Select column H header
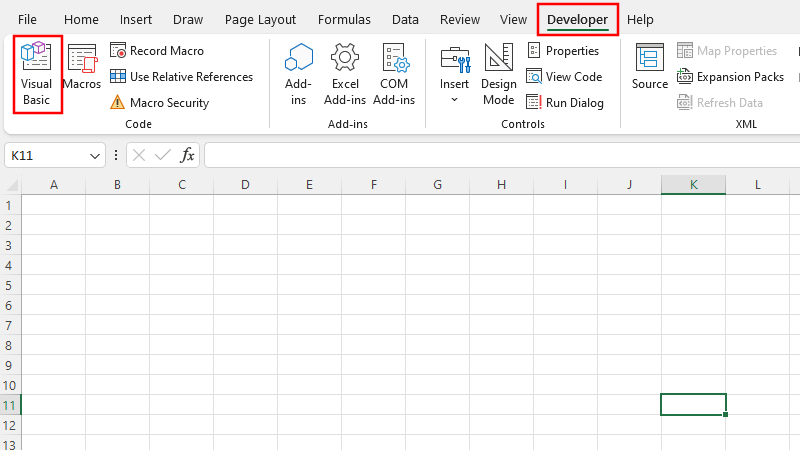Viewport: 800px width, 450px height. pyautogui.click(x=502, y=185)
